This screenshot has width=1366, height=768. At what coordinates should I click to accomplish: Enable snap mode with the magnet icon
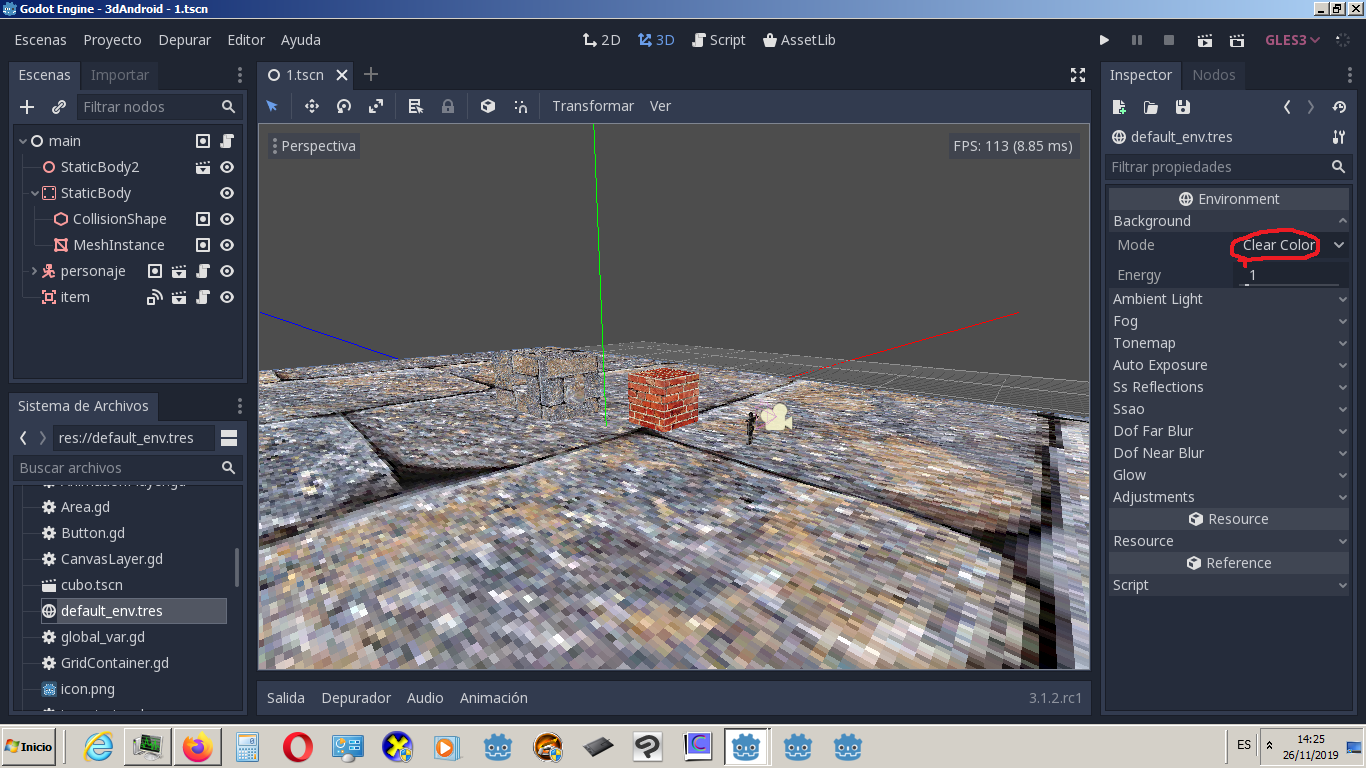tap(520, 105)
